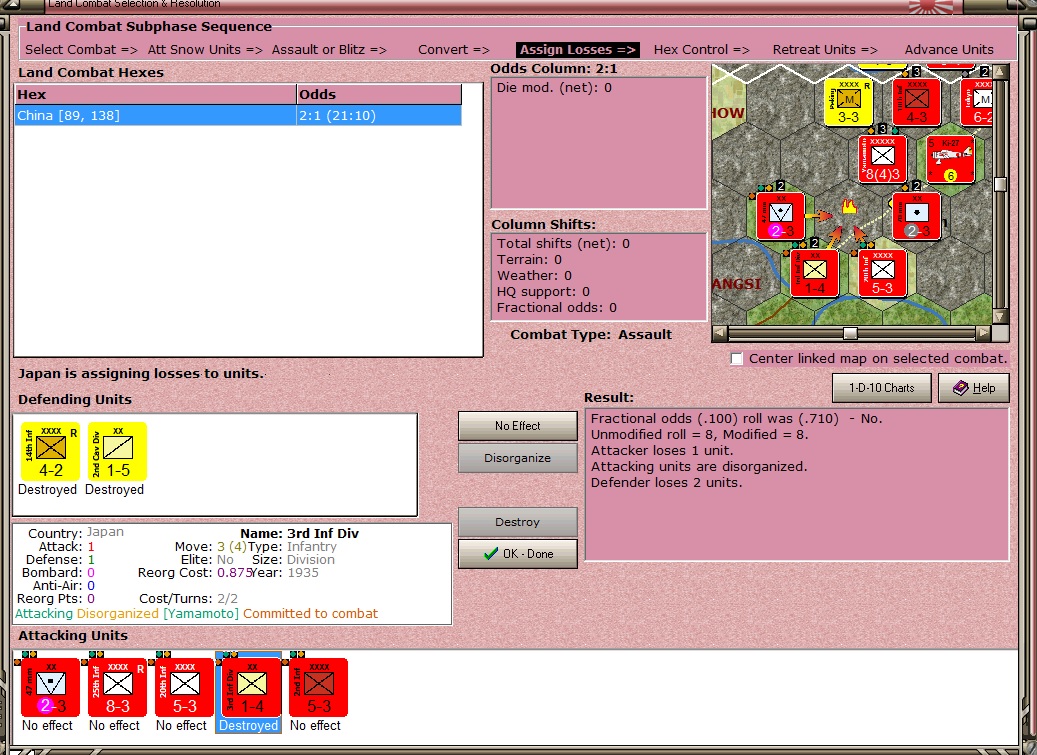Click the Retreat Units subphase label
Image resolution: width=1037 pixels, height=755 pixels.
[x=825, y=50]
